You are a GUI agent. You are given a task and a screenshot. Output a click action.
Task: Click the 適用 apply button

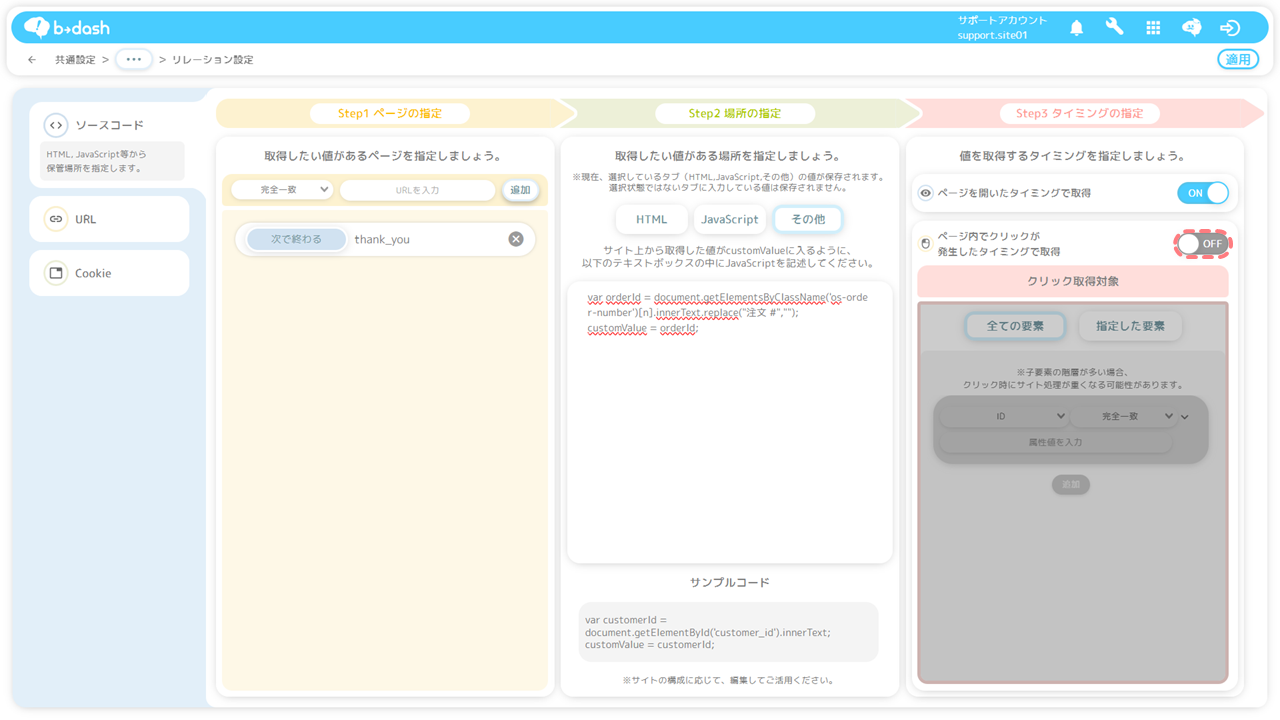point(1238,59)
